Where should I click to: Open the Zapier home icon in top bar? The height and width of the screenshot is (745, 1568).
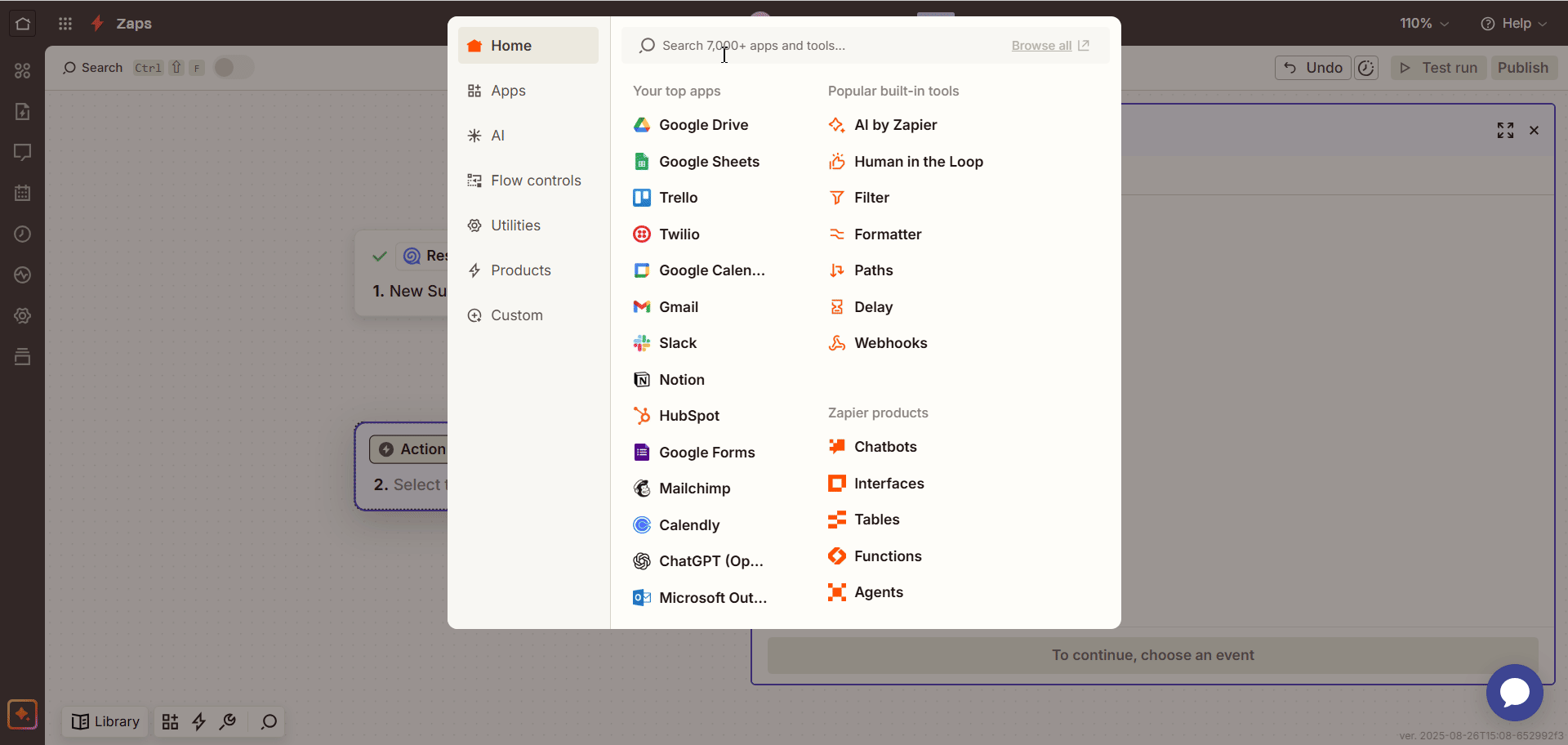point(23,23)
